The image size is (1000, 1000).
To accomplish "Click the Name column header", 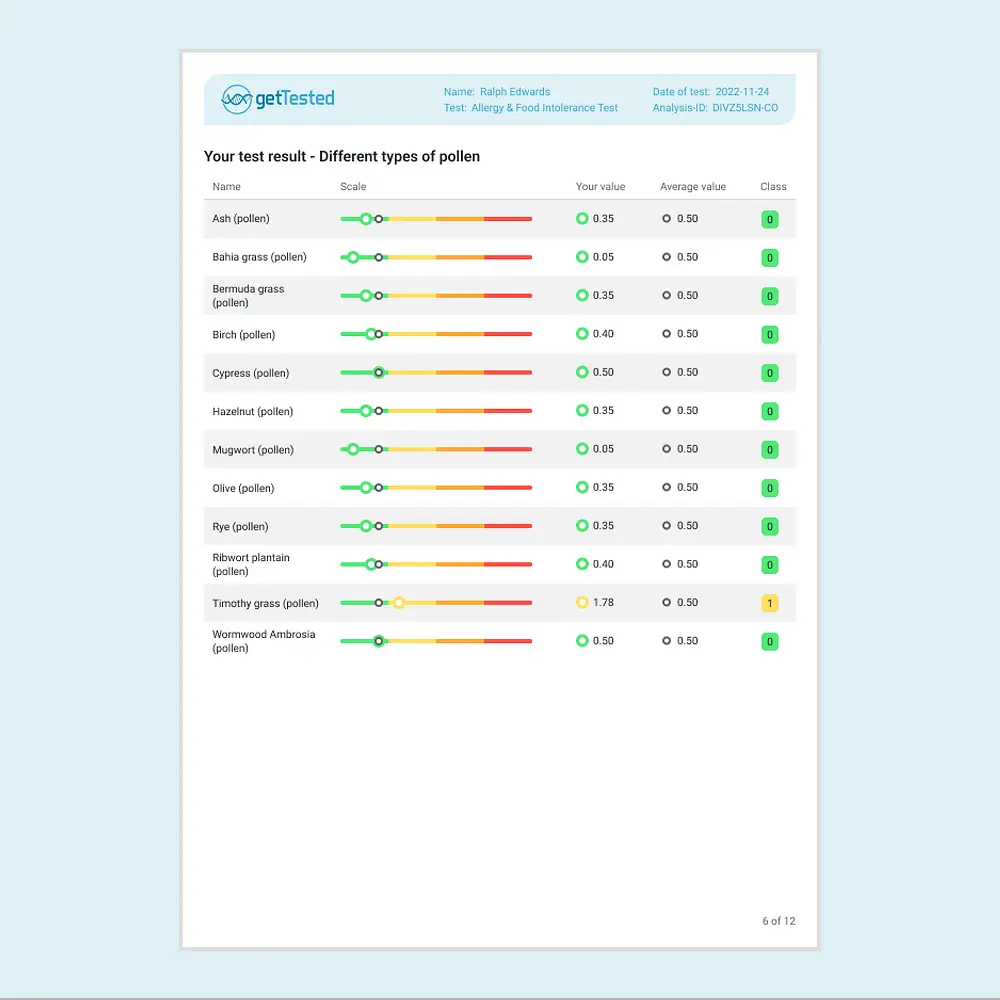I will point(227,187).
